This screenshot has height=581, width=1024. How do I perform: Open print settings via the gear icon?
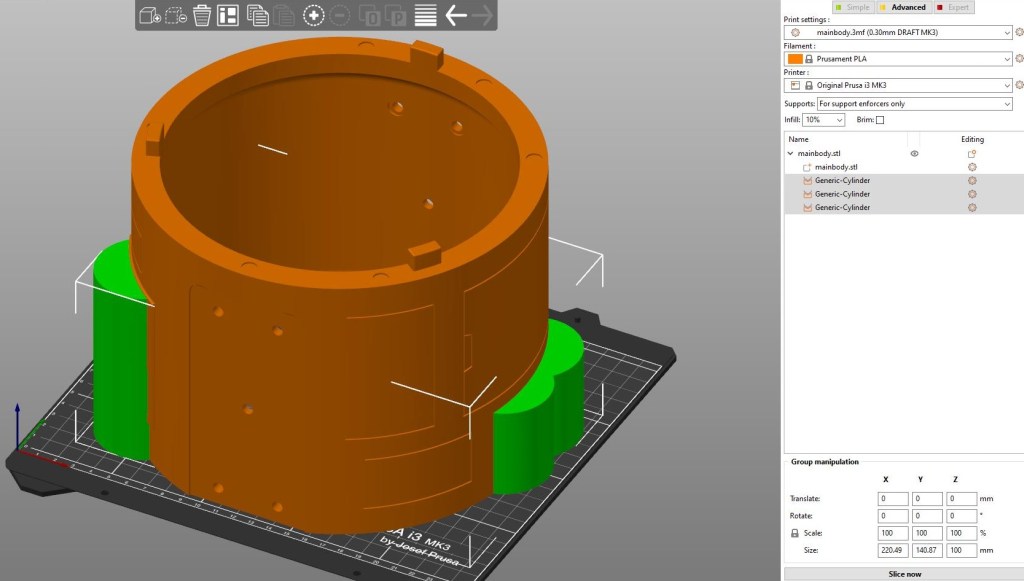click(x=1018, y=32)
